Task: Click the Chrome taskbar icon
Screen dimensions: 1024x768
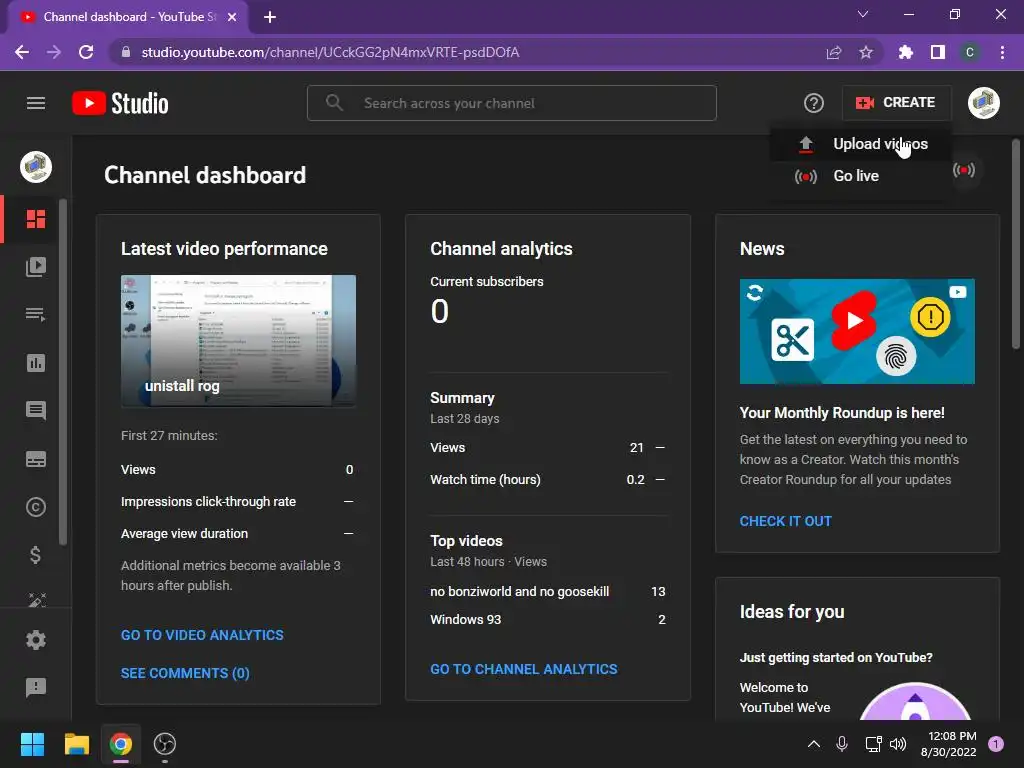Action: click(x=121, y=744)
